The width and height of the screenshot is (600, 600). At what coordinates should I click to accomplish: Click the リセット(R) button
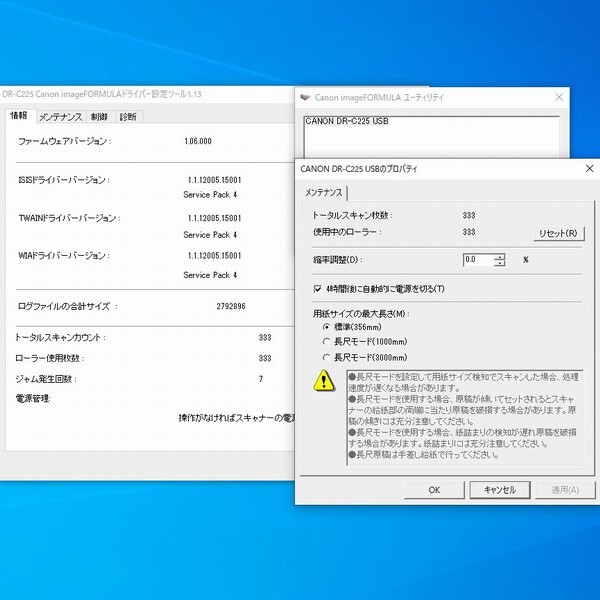558,233
